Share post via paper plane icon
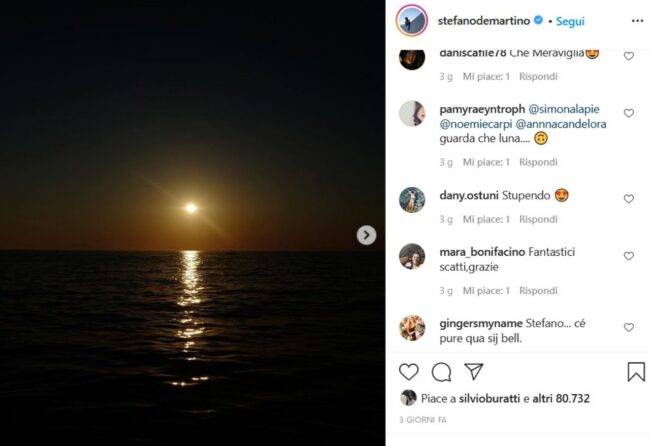650x446 pixels. click(473, 372)
